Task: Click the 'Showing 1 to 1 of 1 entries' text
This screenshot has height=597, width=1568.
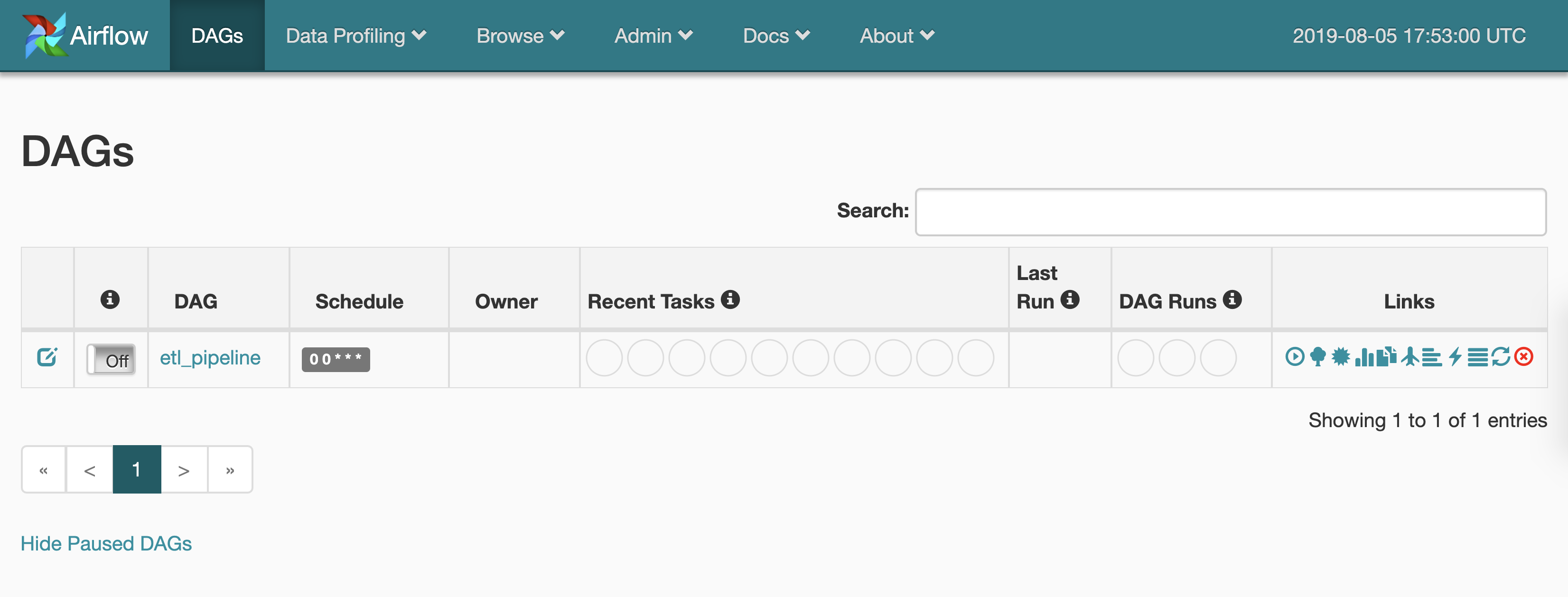Action: tap(1428, 420)
